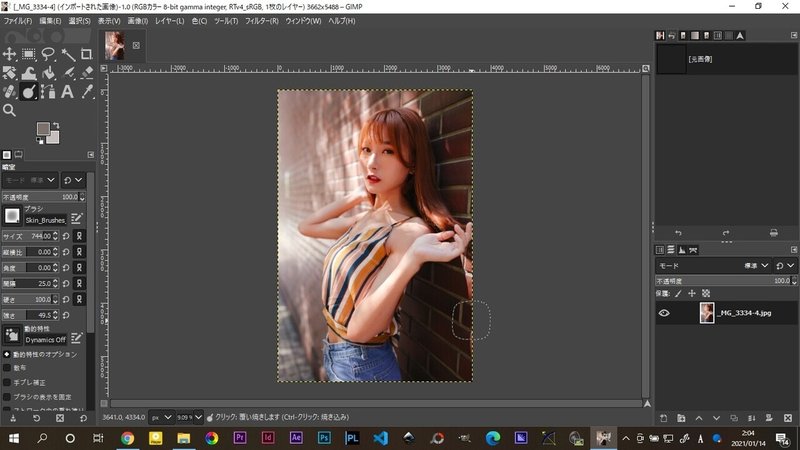Select the Paintbrush tool
This screenshot has width=800, height=450.
[x=68, y=73]
